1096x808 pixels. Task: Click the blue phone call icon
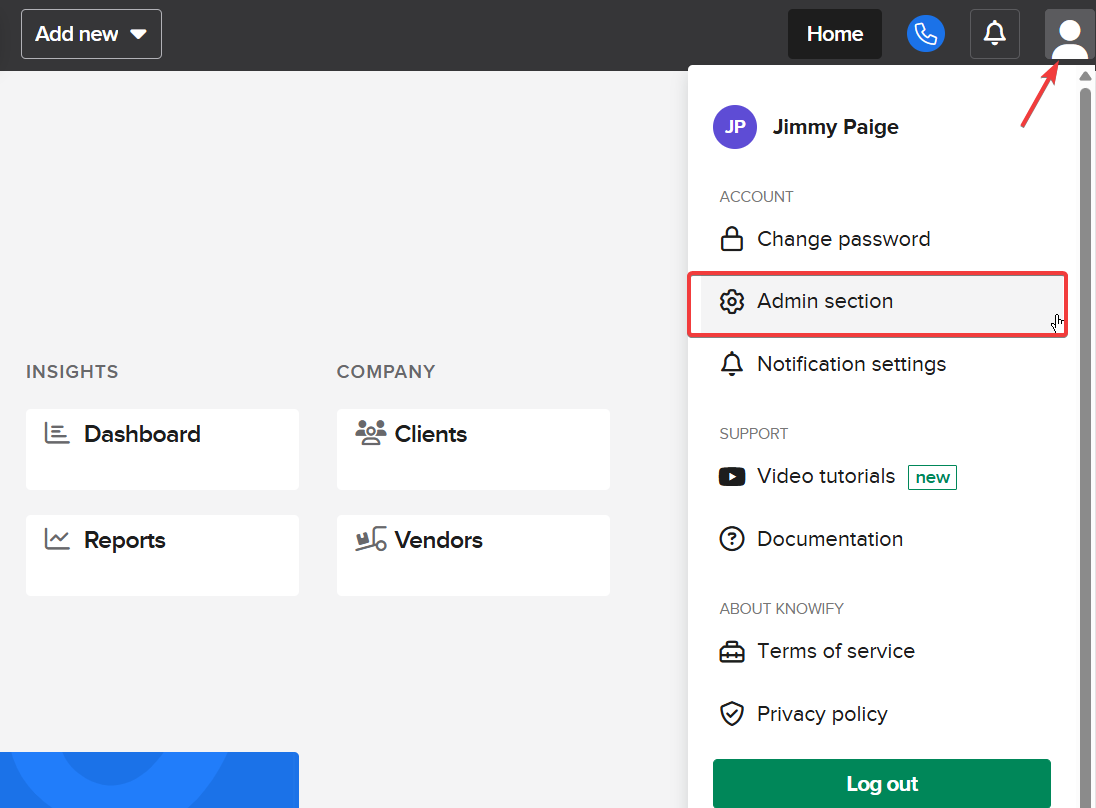pos(925,34)
